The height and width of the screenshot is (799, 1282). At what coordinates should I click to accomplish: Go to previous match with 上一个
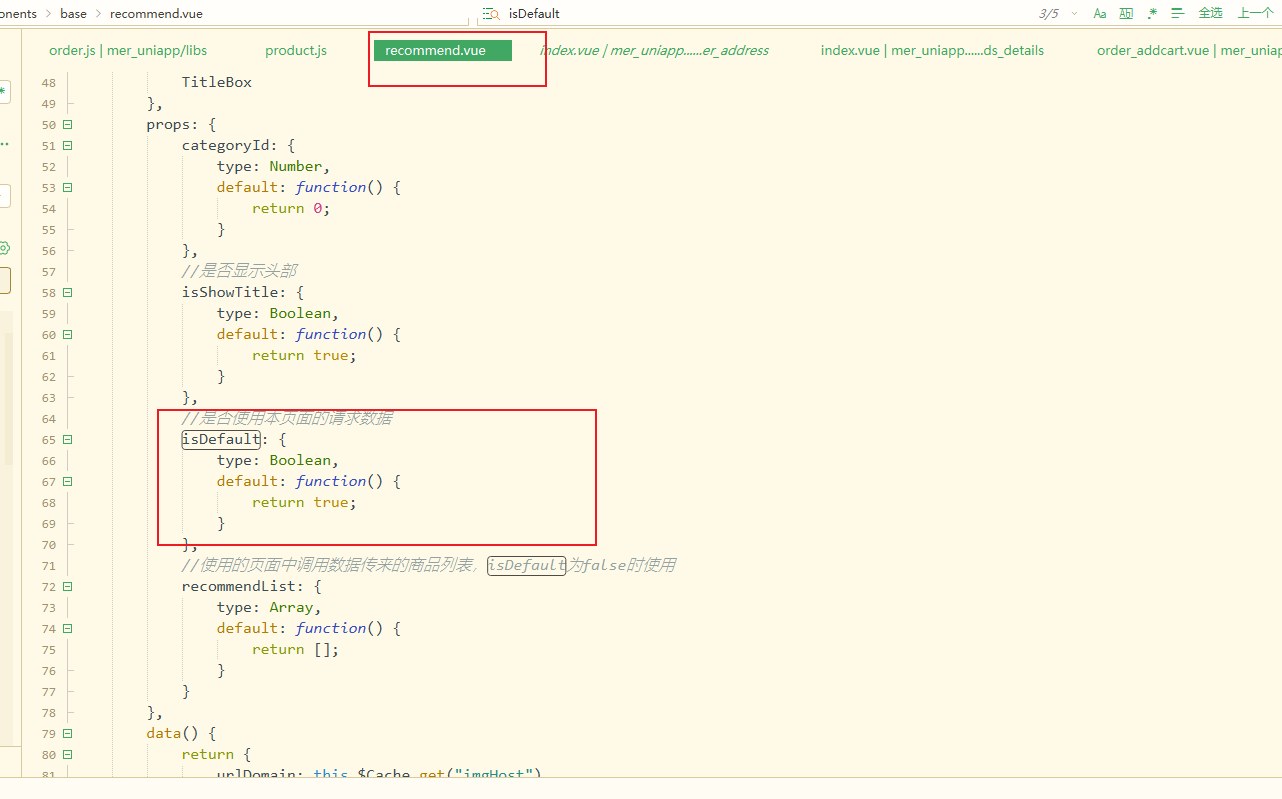pyautogui.click(x=1255, y=14)
